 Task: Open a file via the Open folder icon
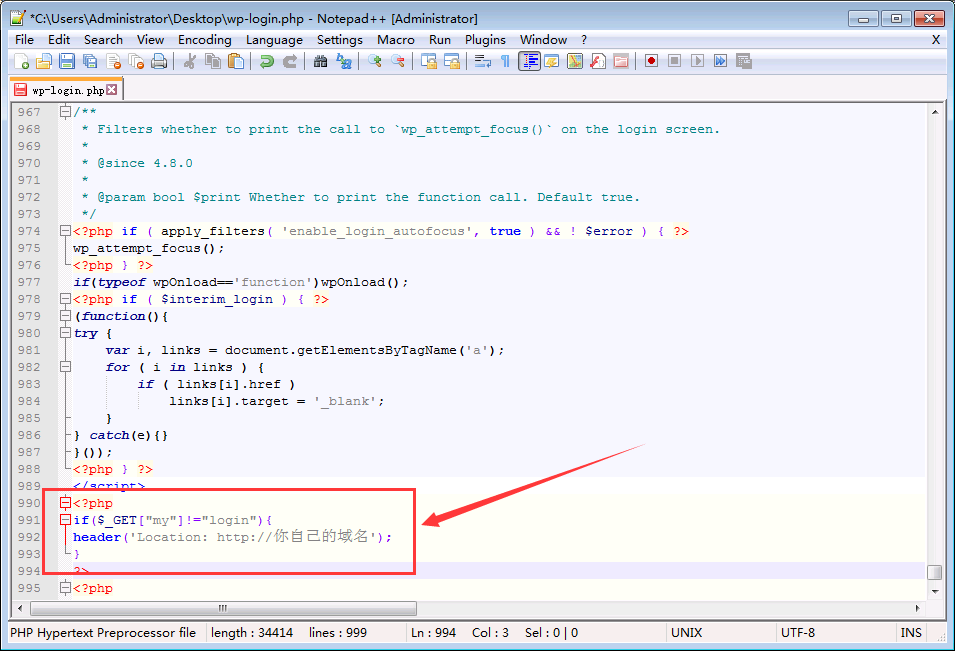tap(44, 62)
